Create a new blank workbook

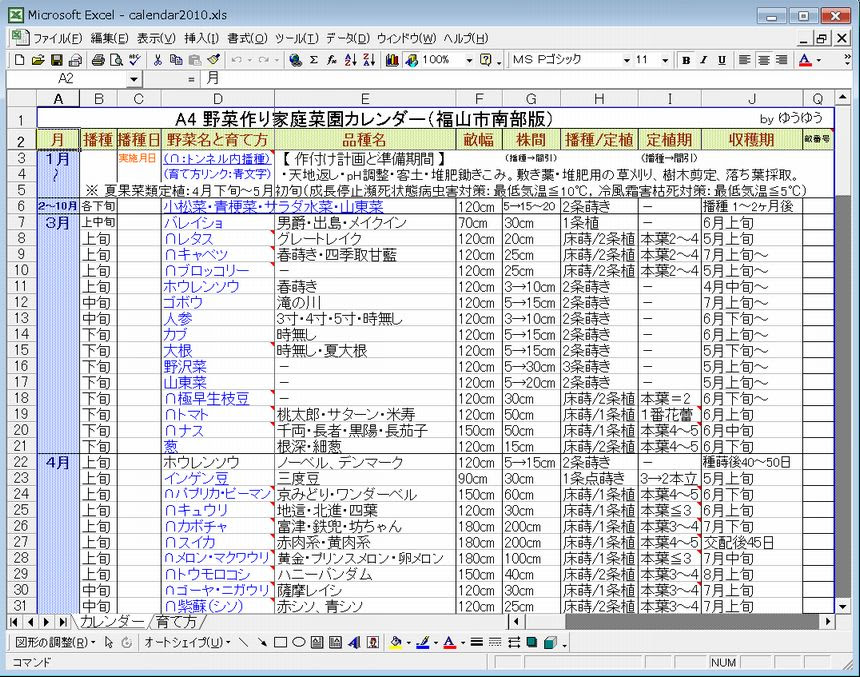pos(20,60)
